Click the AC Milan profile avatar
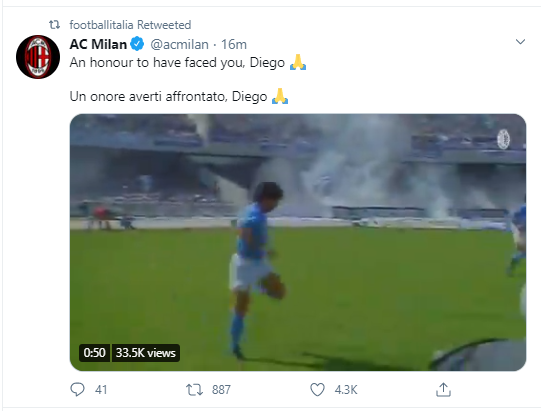The height and width of the screenshot is (411, 541). coord(38,57)
